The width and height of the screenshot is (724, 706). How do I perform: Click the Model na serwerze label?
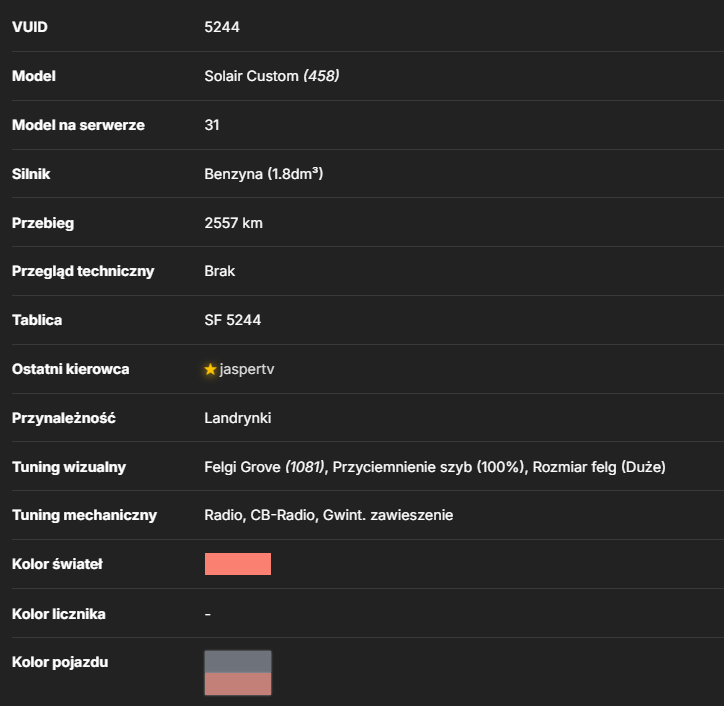(78, 125)
